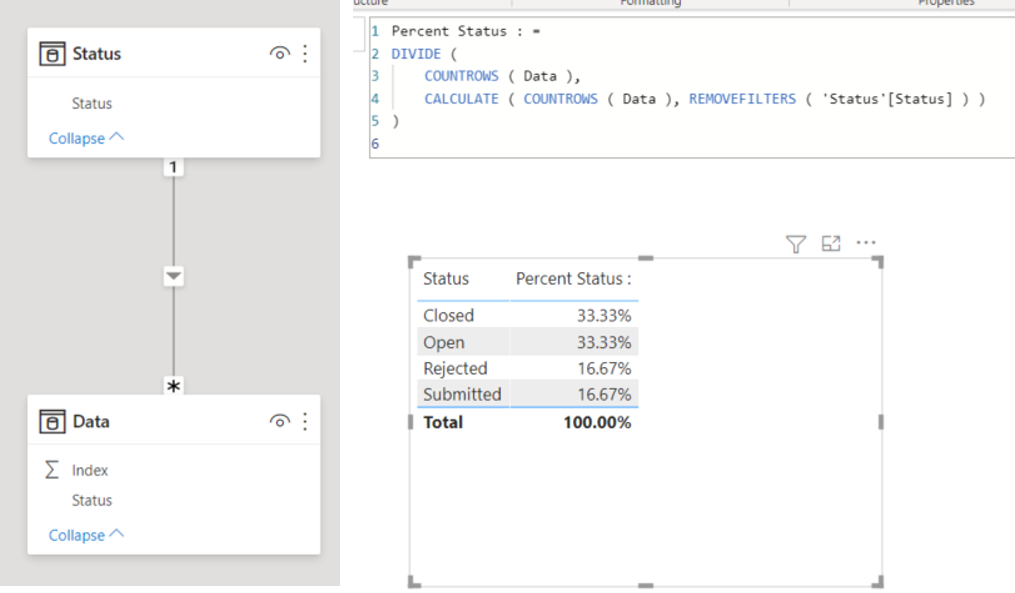Click the Formatting ribbon group label
This screenshot has height=593, width=1015.
point(651,3)
